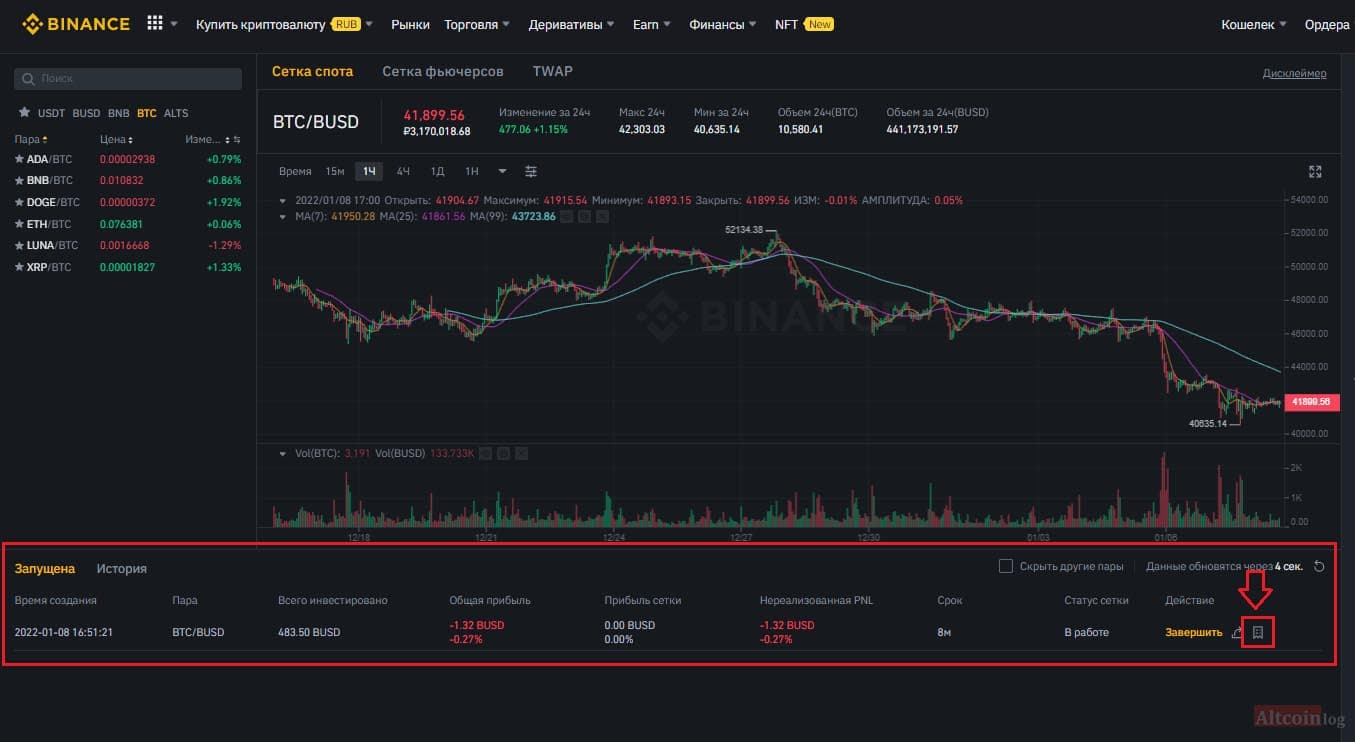The image size is (1355, 742).
Task: Star the BNB/BTC pair
Action: tap(19, 181)
